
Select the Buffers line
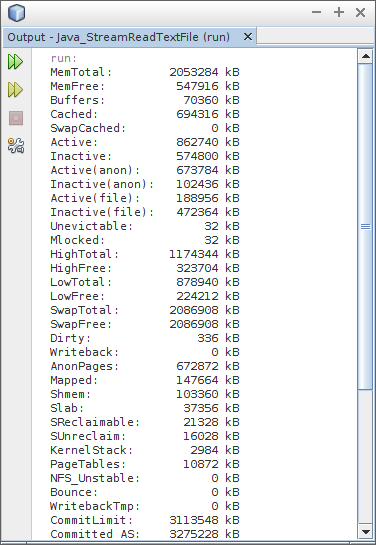[x=145, y=100]
